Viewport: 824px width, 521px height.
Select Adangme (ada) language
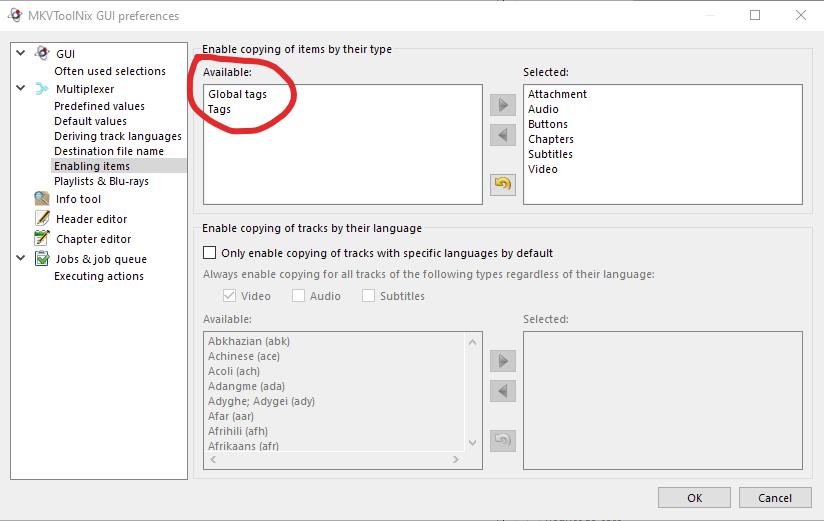[246, 386]
